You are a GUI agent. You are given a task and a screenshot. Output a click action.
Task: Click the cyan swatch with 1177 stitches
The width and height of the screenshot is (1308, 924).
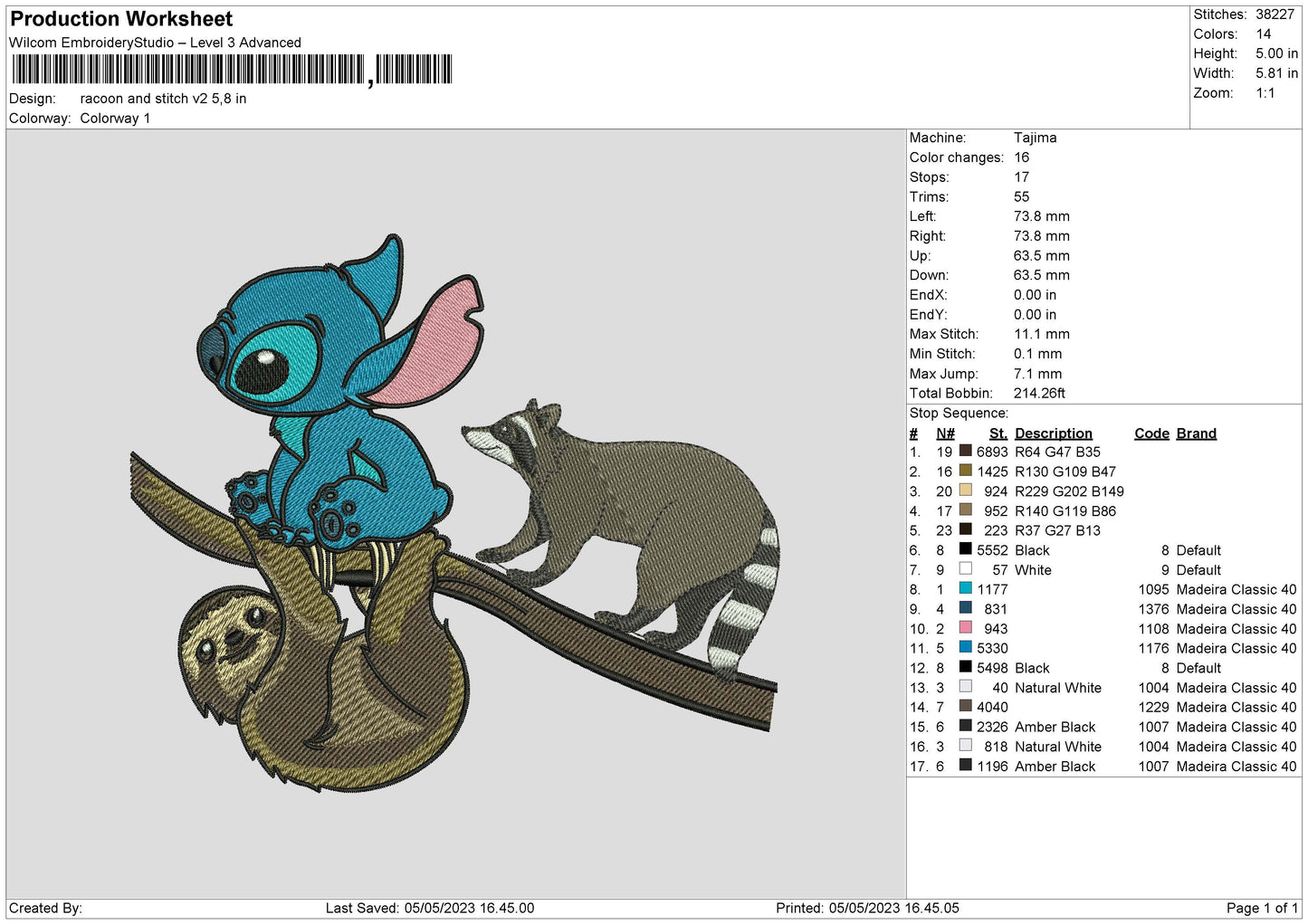(x=965, y=588)
